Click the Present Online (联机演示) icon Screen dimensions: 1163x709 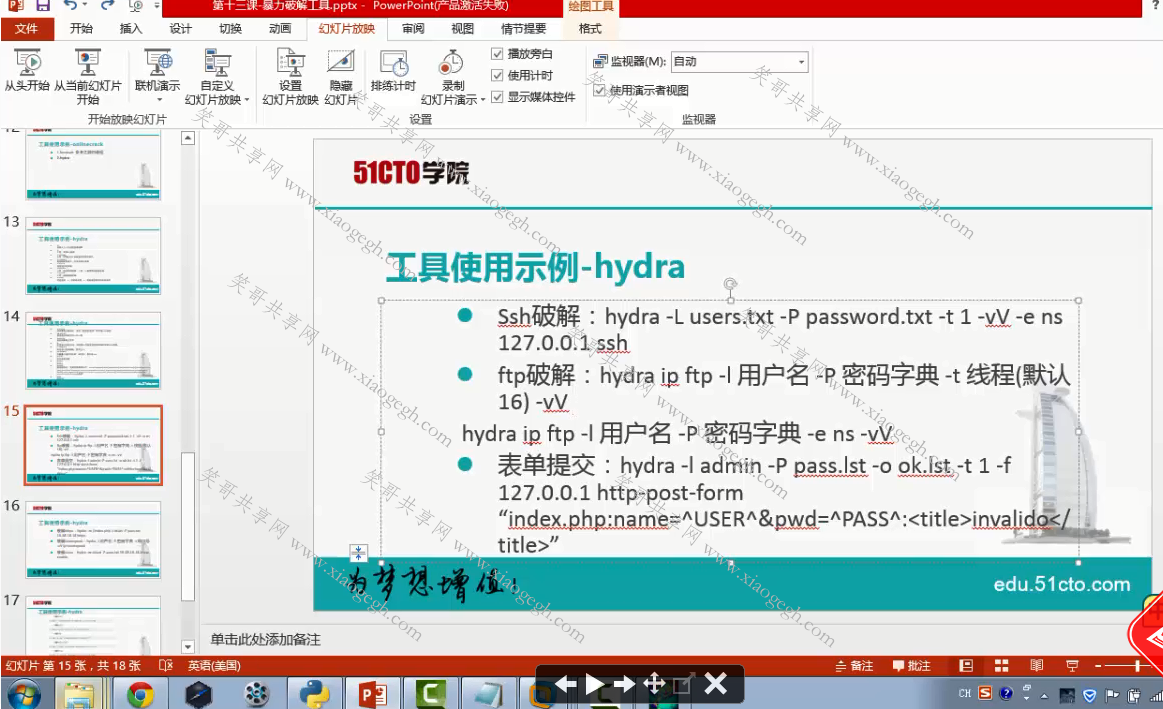click(x=158, y=63)
